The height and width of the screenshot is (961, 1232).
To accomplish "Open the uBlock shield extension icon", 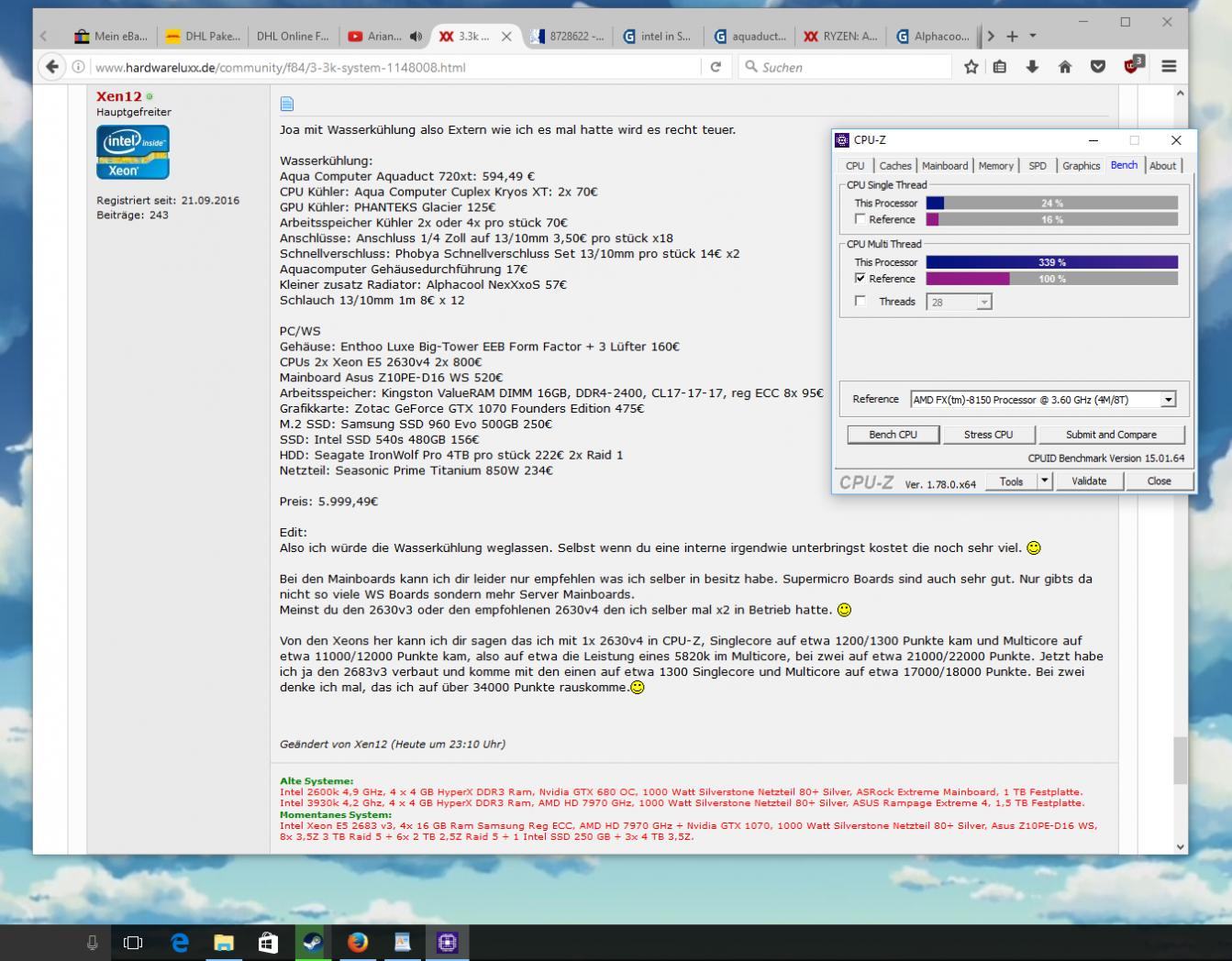I will [x=1132, y=65].
